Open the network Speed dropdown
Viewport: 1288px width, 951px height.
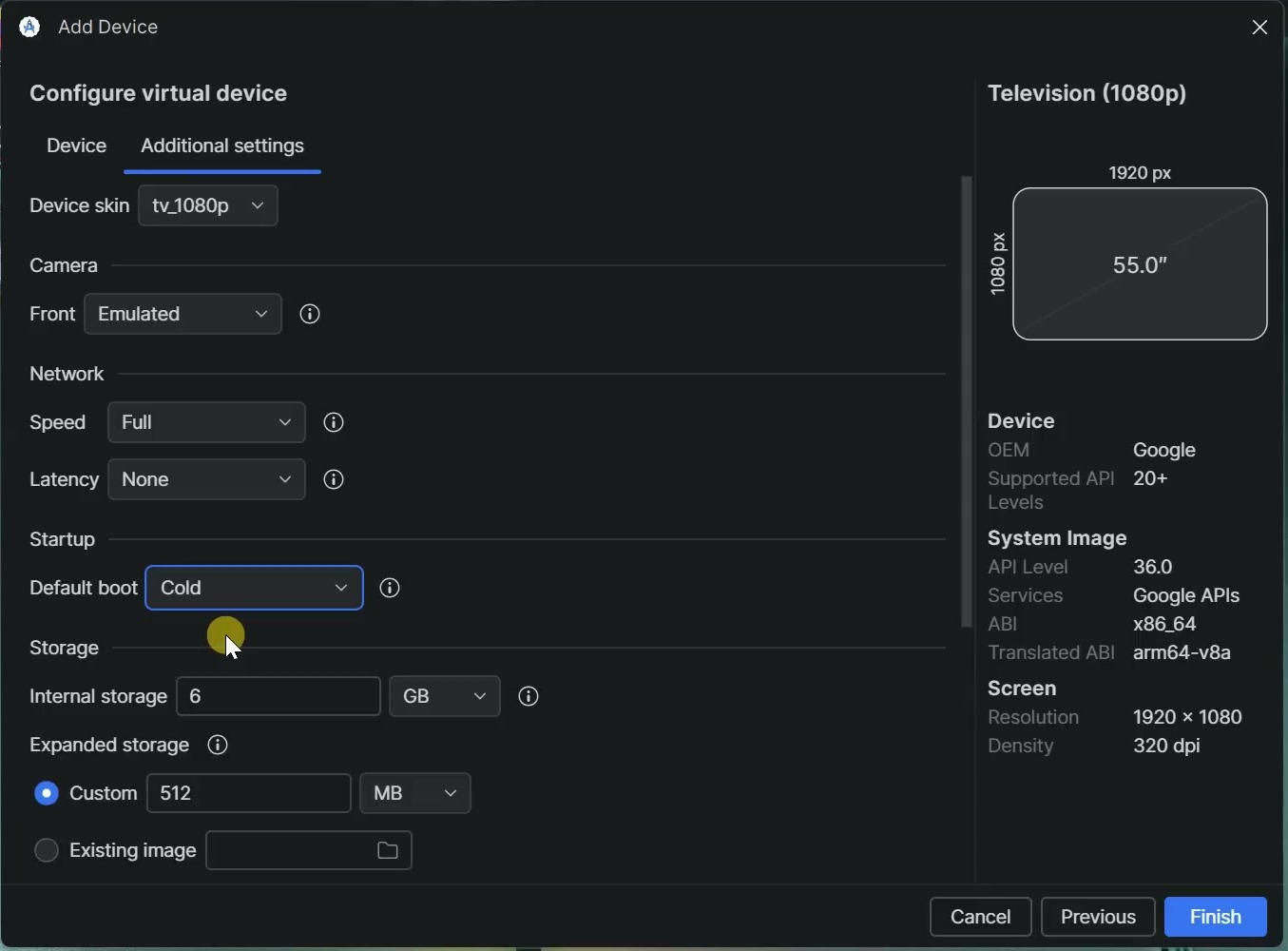tap(207, 423)
